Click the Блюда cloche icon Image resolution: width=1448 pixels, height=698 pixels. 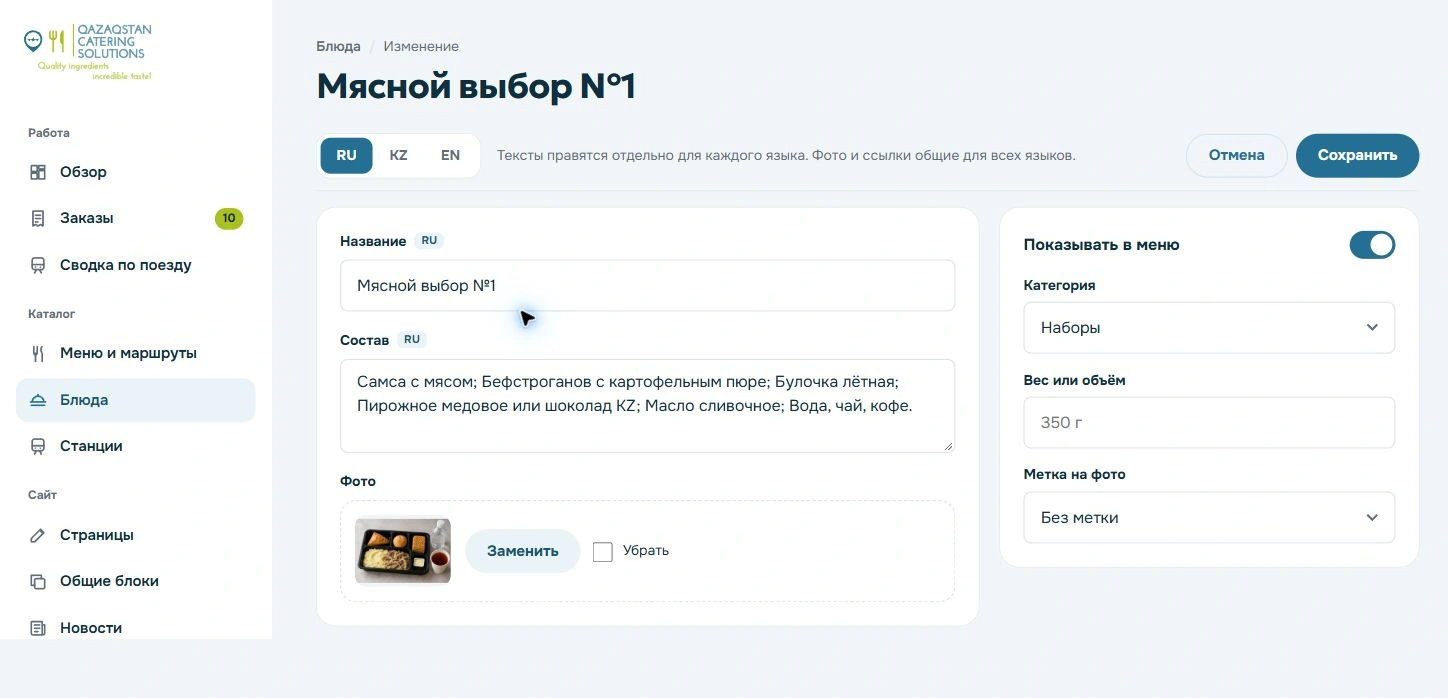[x=38, y=400]
